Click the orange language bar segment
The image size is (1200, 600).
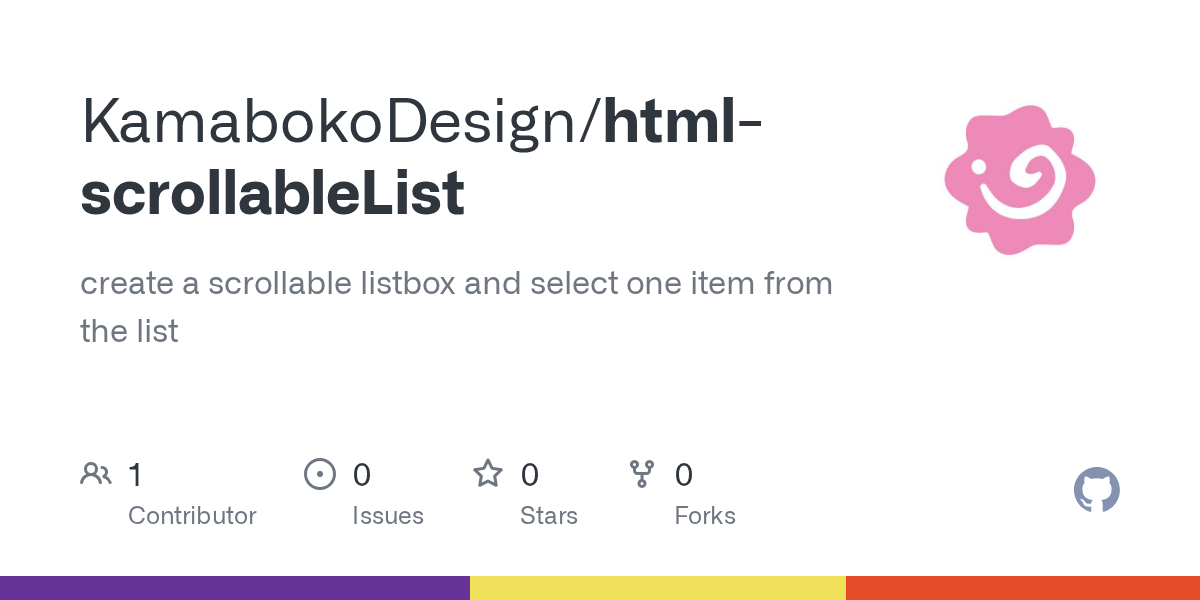[1023, 588]
